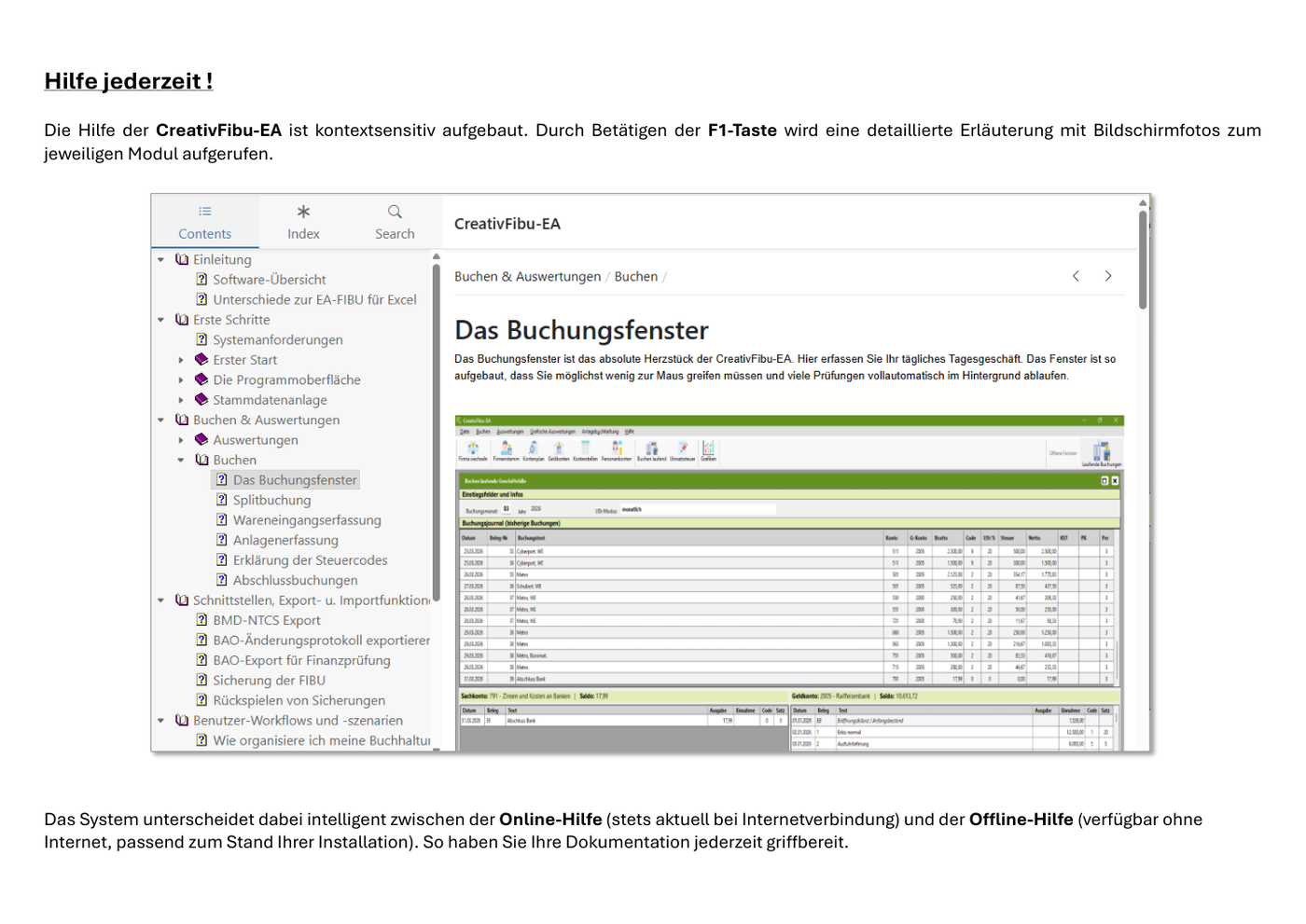Click the page icon beside Sicherung der FIBU
This screenshot has width=1306, height=924.
click(x=201, y=680)
